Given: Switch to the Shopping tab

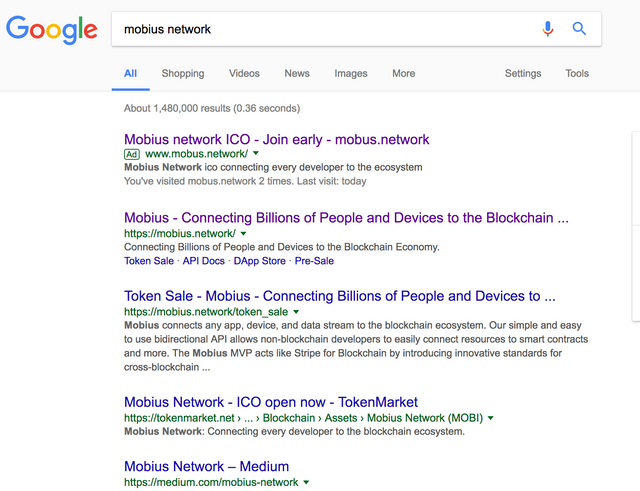Looking at the screenshot, I should tap(183, 73).
